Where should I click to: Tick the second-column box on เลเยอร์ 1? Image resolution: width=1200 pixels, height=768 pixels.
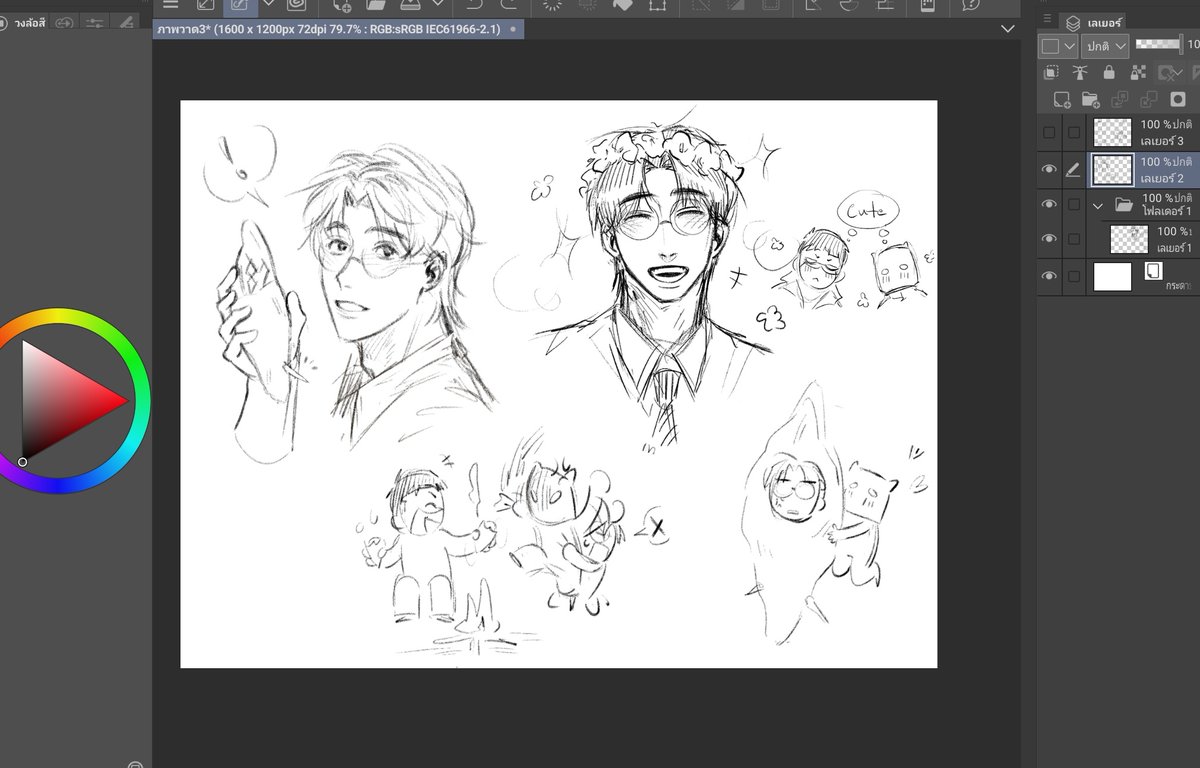pos(1073,239)
